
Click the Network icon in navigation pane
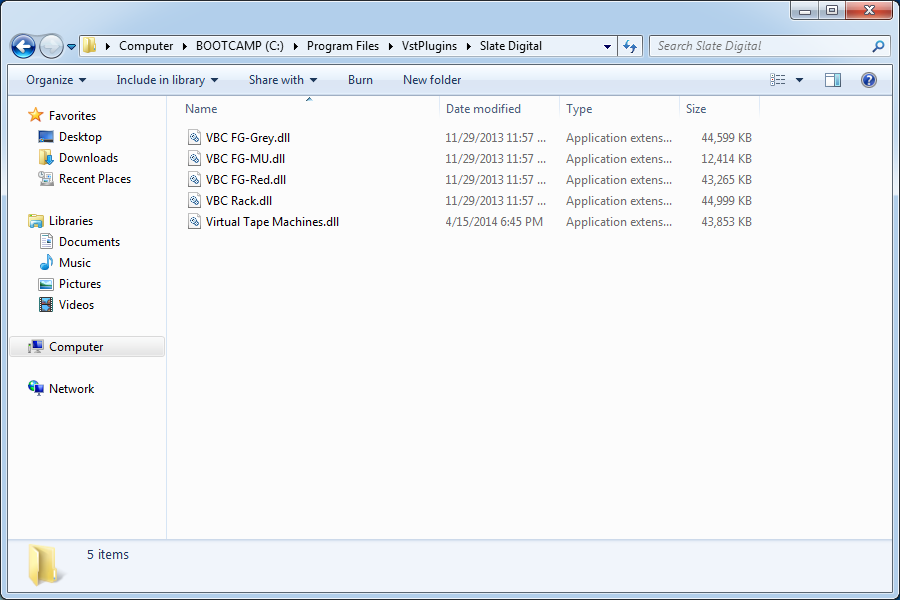click(36, 388)
